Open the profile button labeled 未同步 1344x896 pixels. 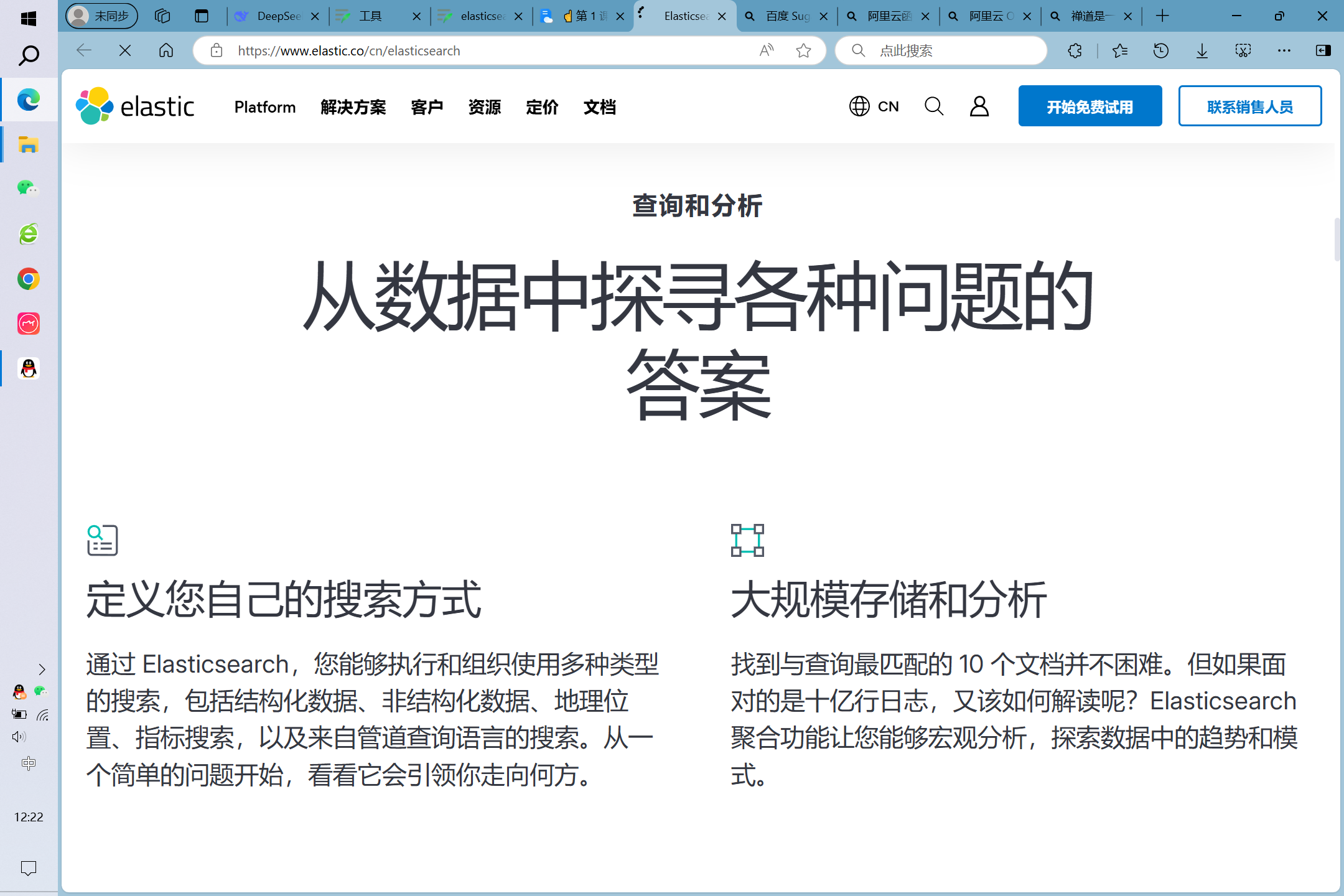101,16
